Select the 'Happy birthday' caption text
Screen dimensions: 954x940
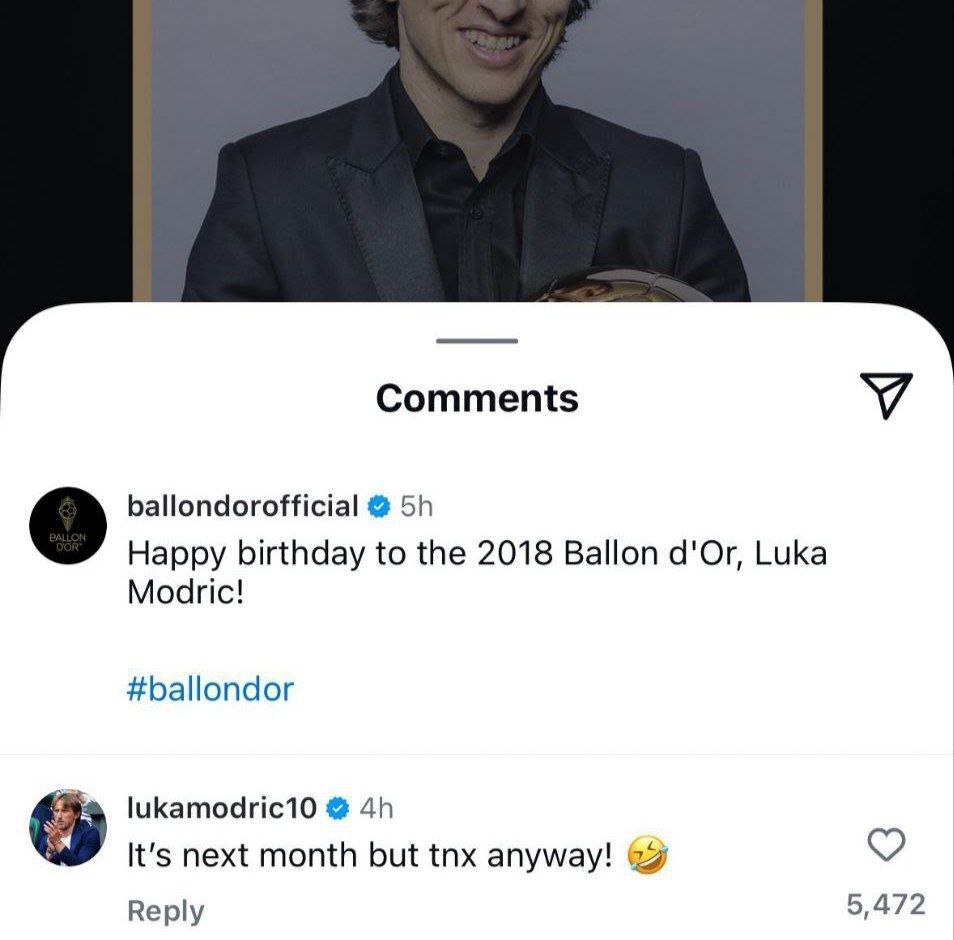click(x=476, y=572)
